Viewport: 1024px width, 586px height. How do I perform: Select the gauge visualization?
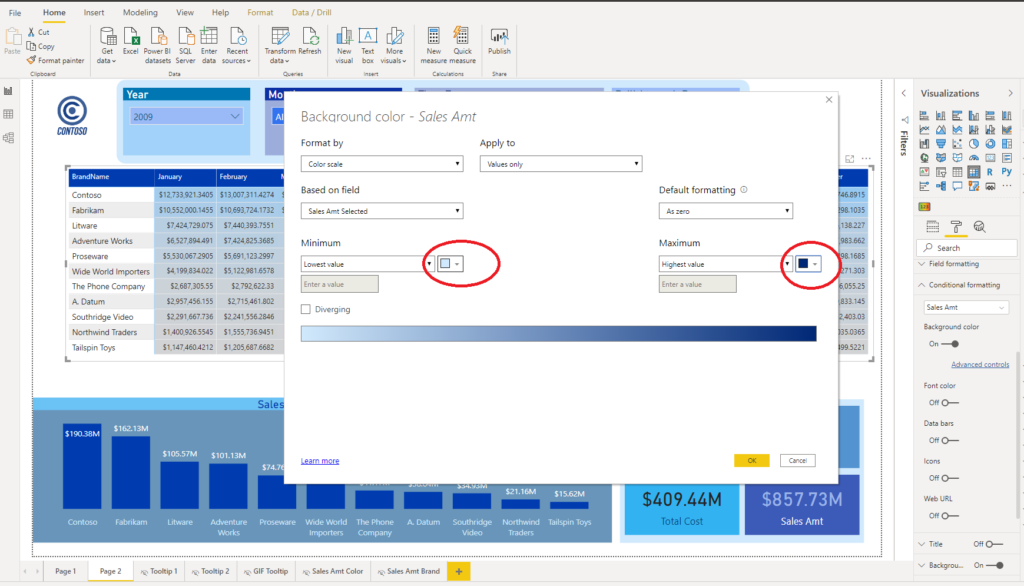coord(974,158)
